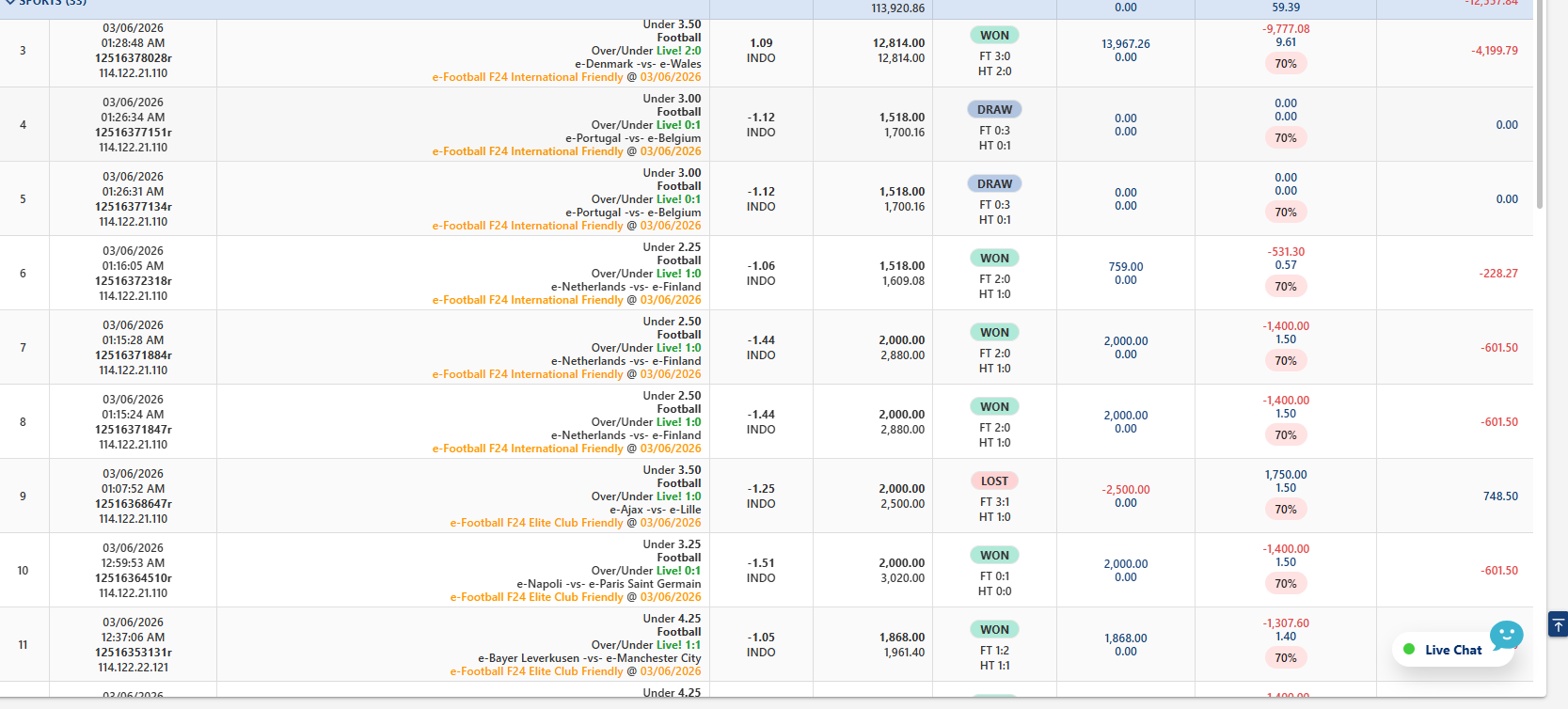Click the smiling chat bubble icon
The image size is (1568, 709).
click(1506, 635)
